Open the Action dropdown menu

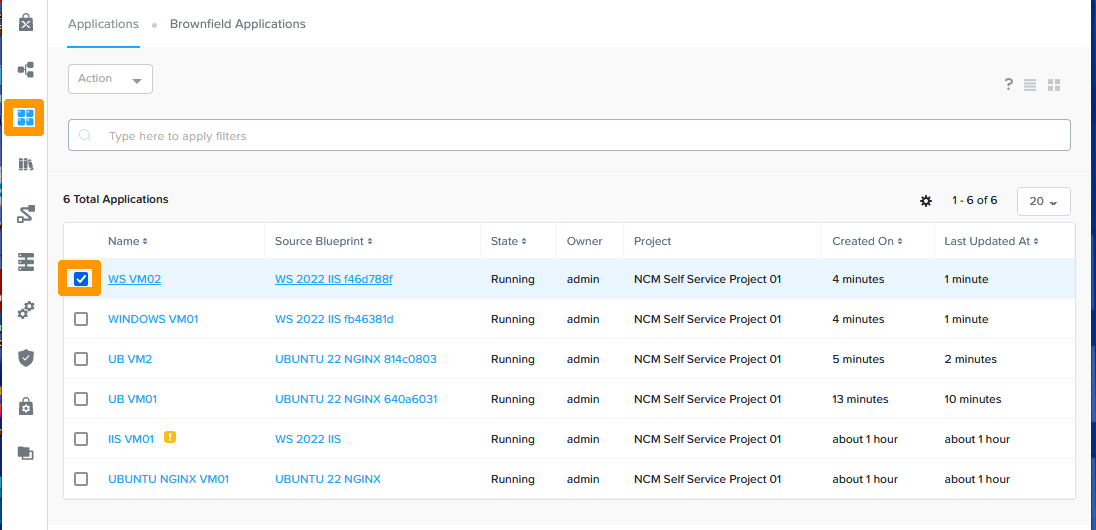[110, 79]
